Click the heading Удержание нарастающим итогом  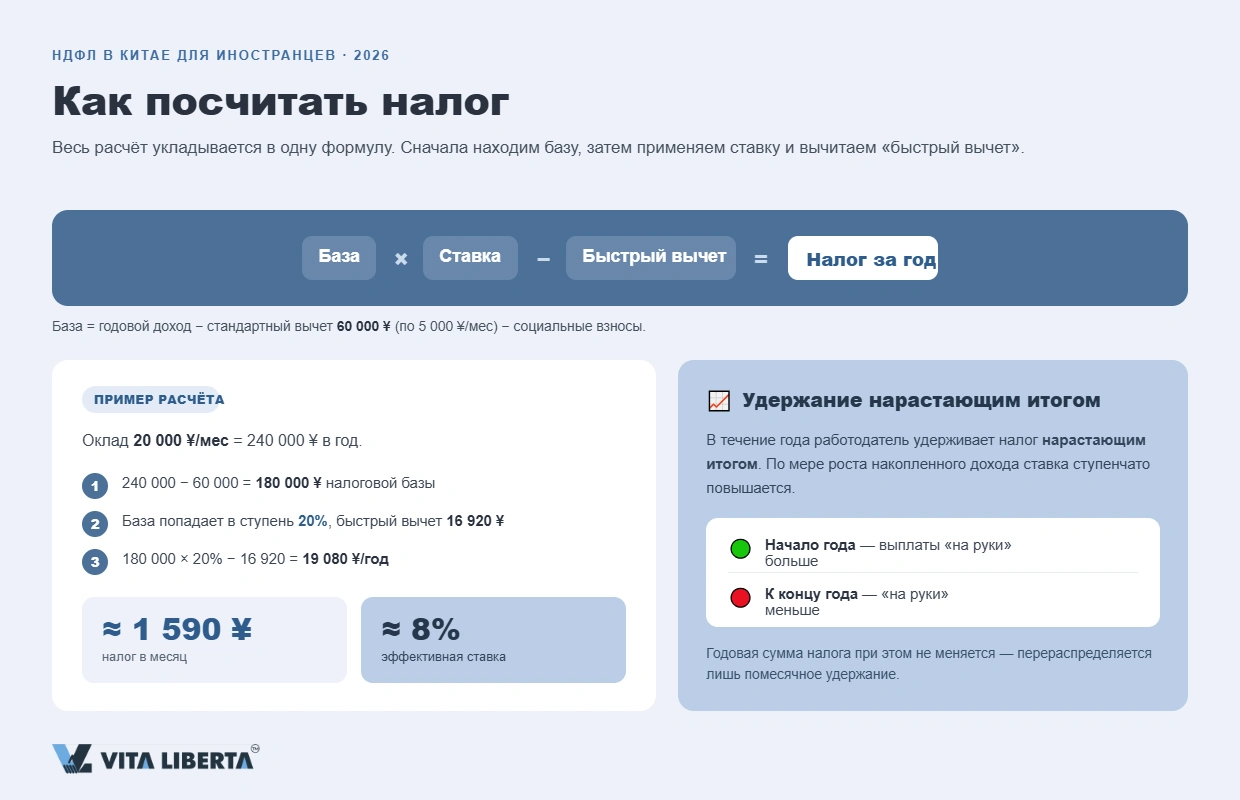click(x=921, y=401)
